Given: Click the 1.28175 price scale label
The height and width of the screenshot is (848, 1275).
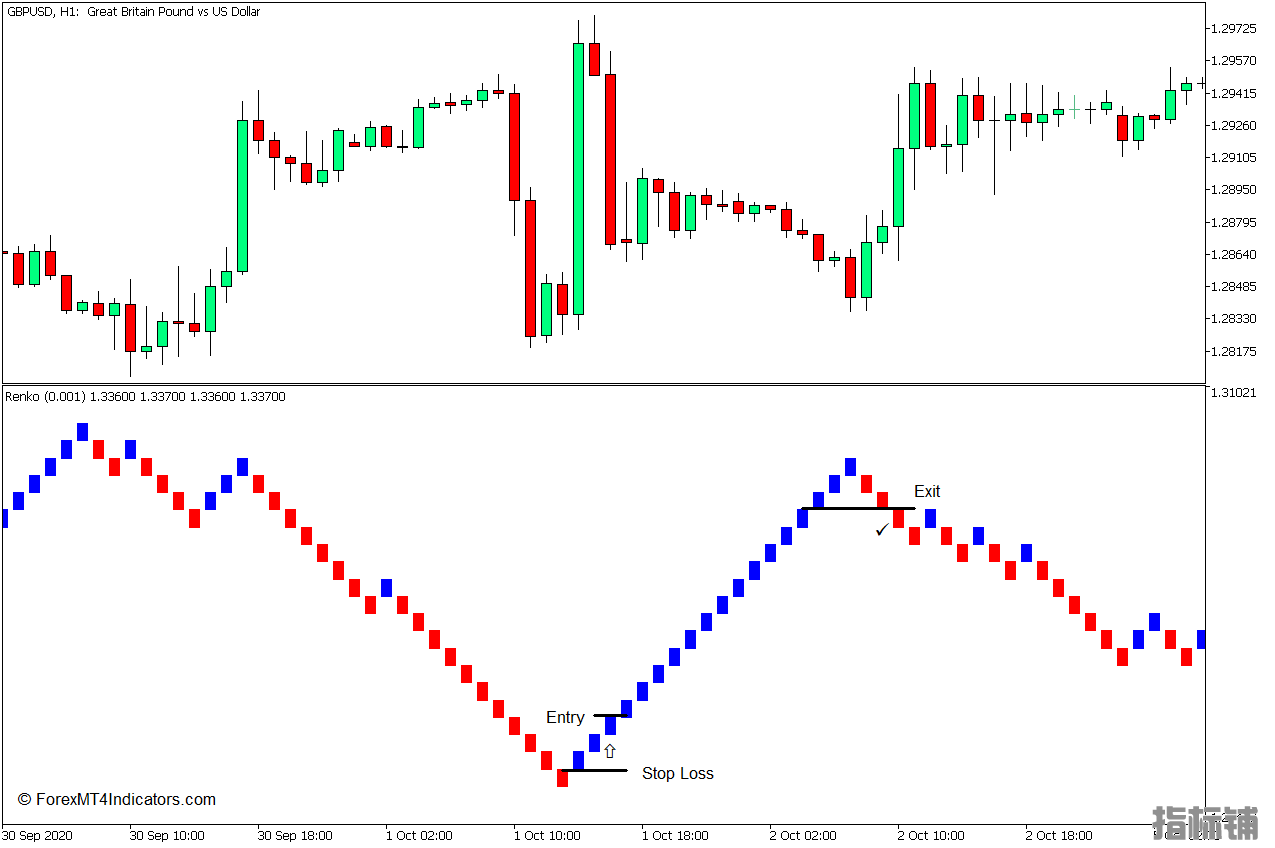Looking at the screenshot, I should coord(1233,351).
